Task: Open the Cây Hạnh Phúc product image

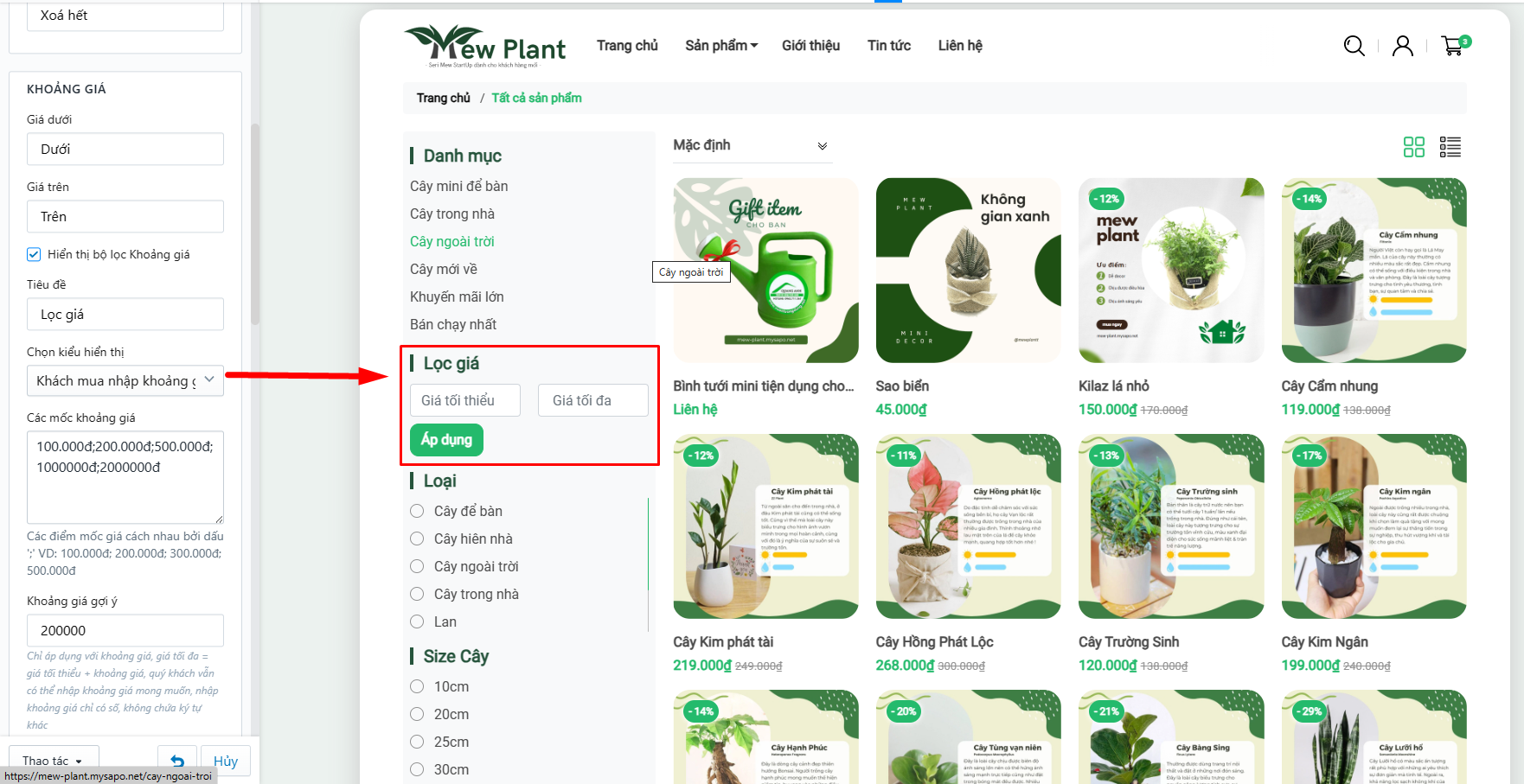Action: [765, 736]
